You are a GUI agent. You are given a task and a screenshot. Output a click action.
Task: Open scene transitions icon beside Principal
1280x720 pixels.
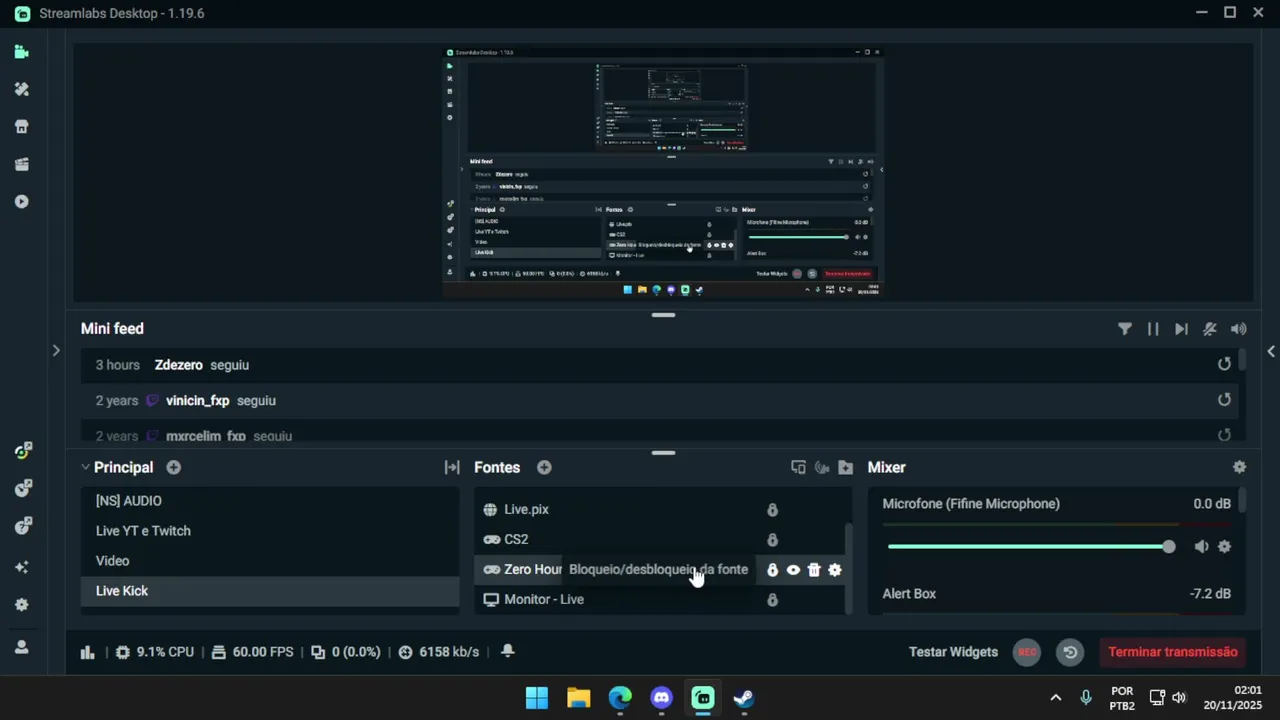[452, 467]
